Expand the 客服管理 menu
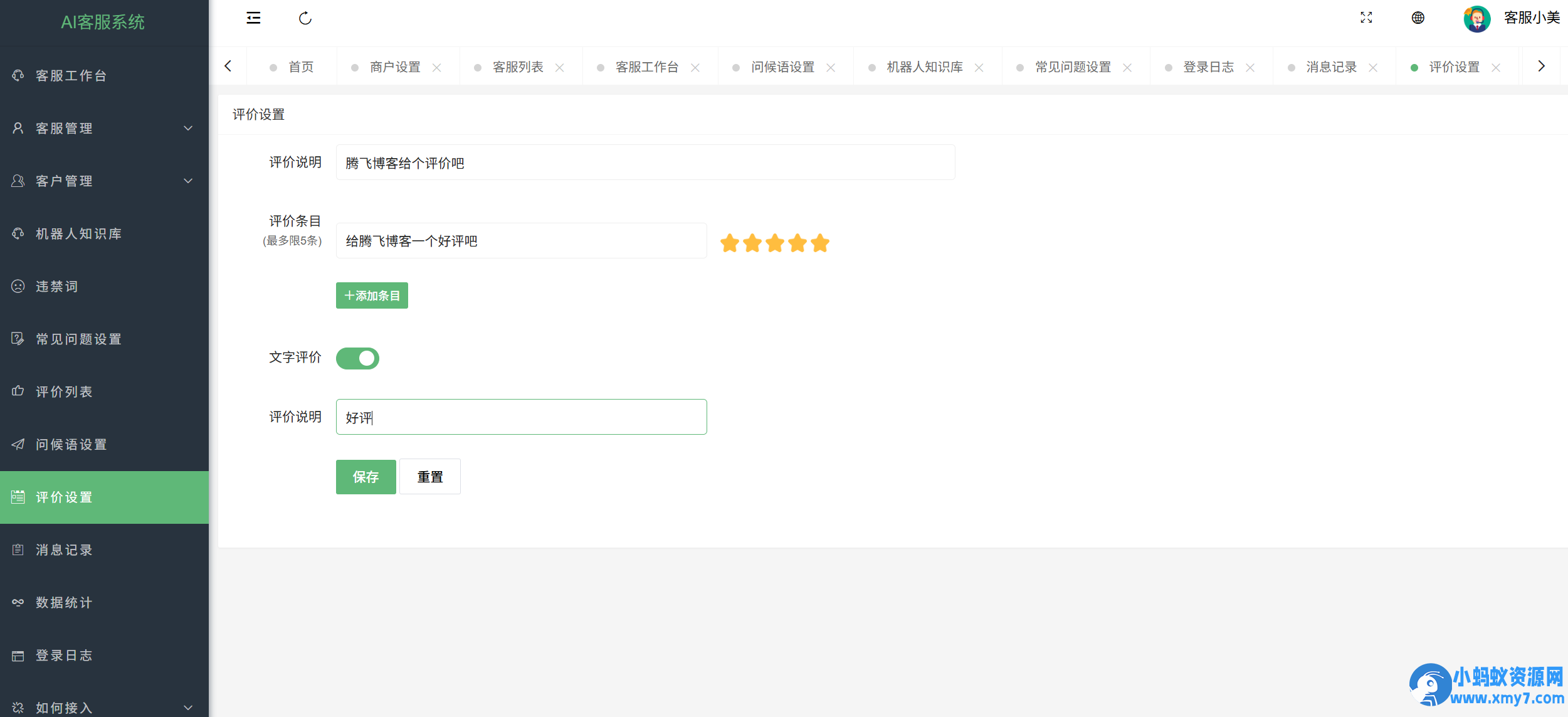The height and width of the screenshot is (717, 1568). coord(65,128)
